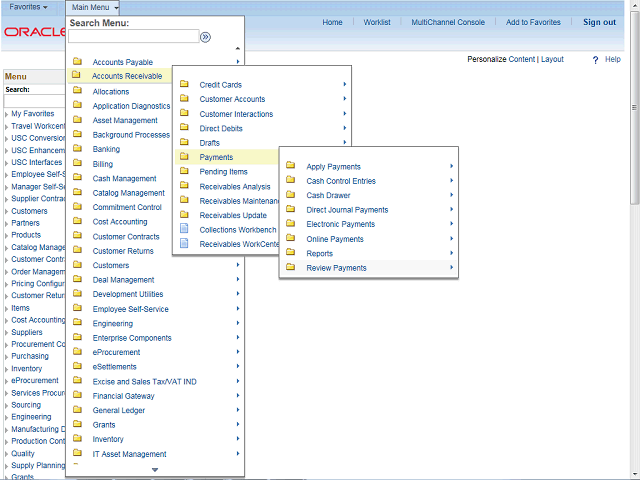Click Add to Favorites link

point(533,22)
